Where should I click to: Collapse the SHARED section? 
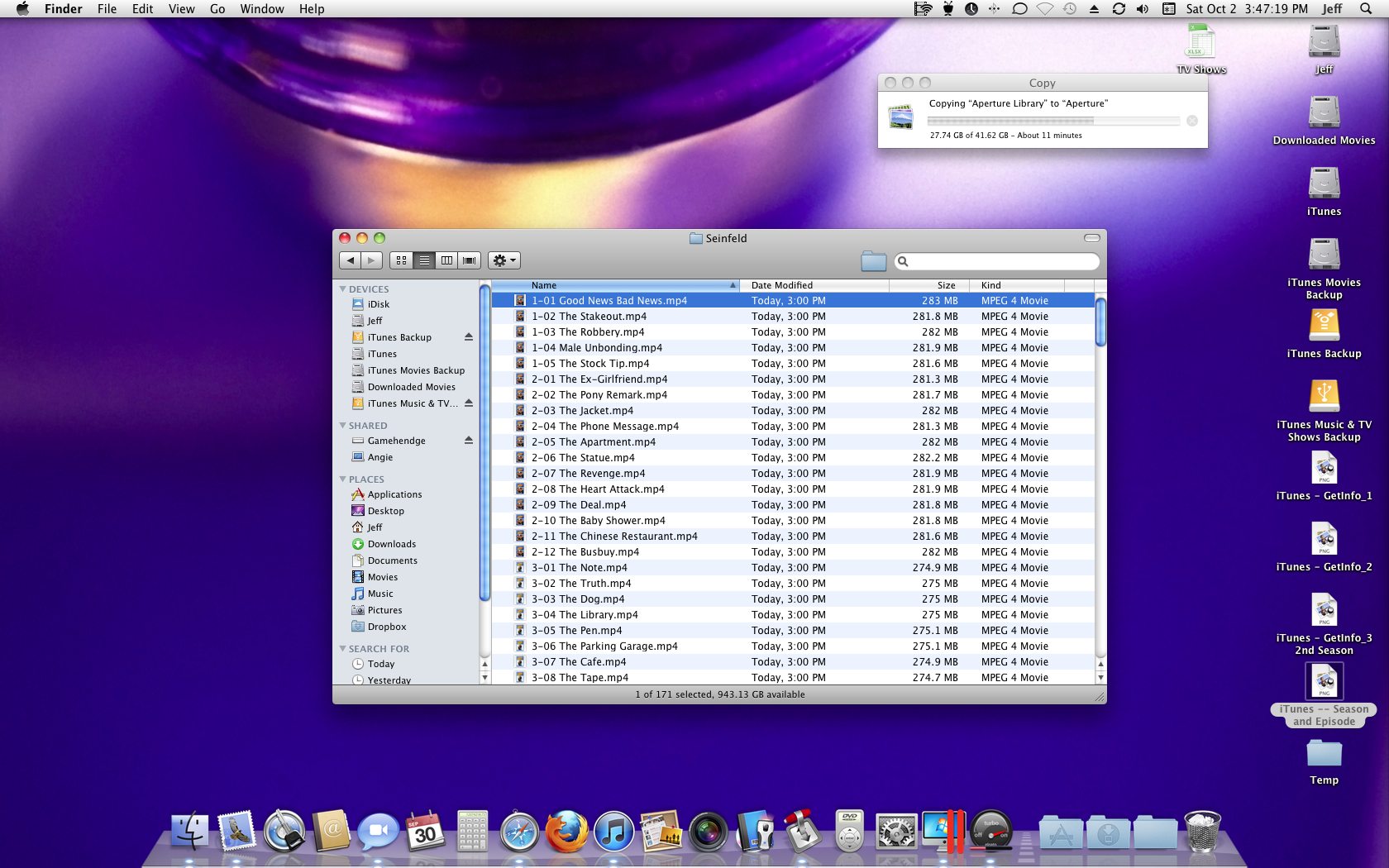coord(343,425)
